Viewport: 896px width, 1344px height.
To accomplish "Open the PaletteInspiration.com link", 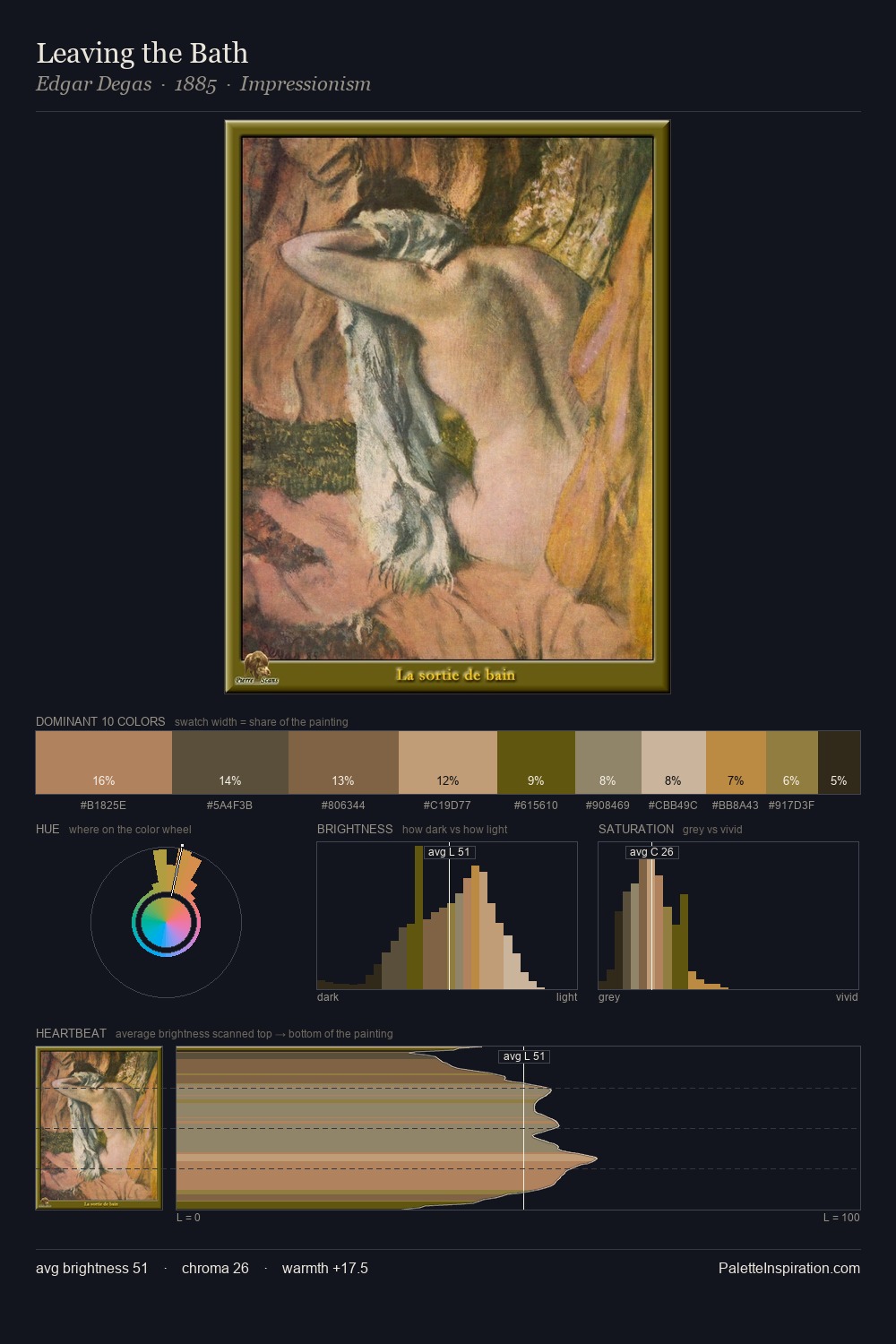I will tap(789, 1268).
